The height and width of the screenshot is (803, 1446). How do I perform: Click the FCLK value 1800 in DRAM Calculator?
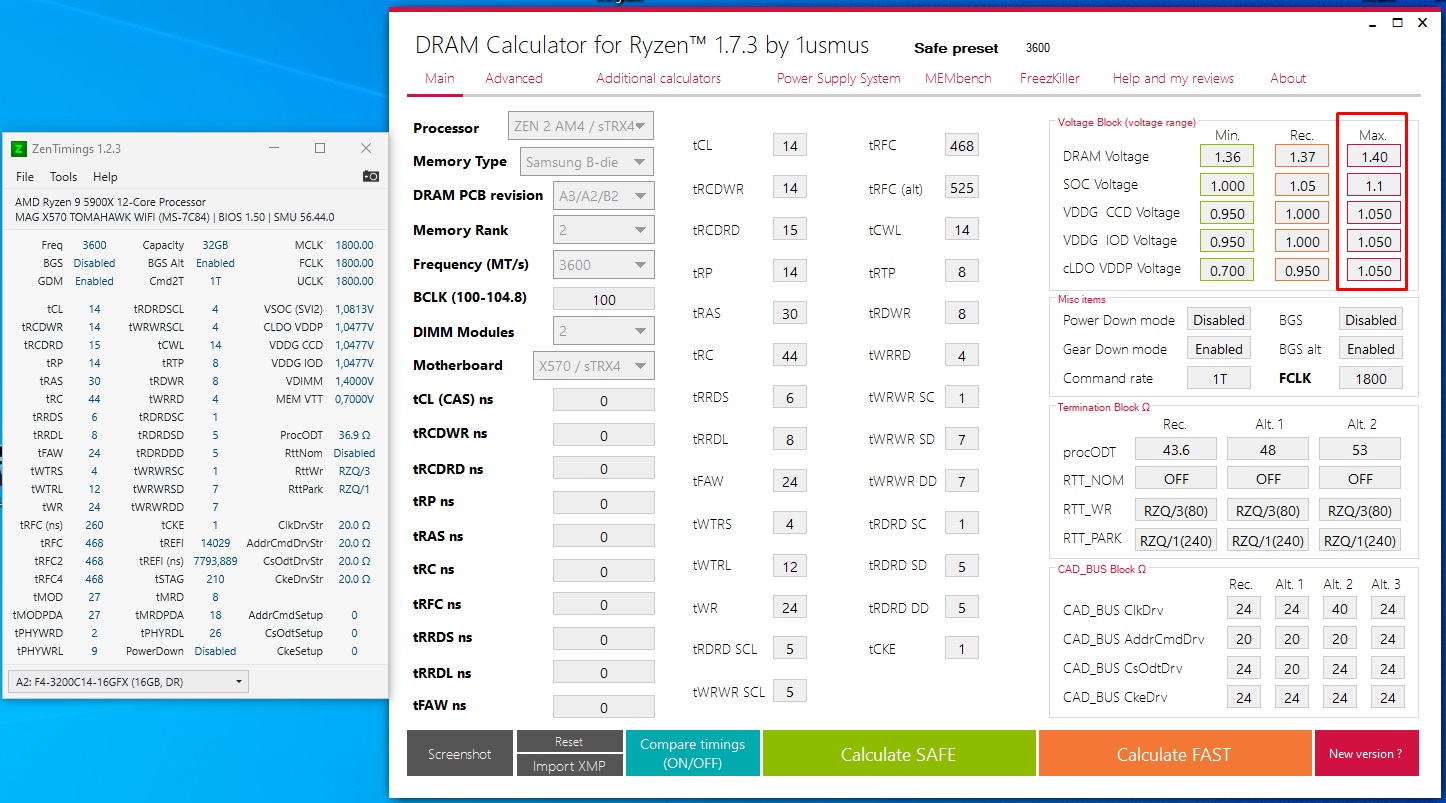click(1371, 378)
